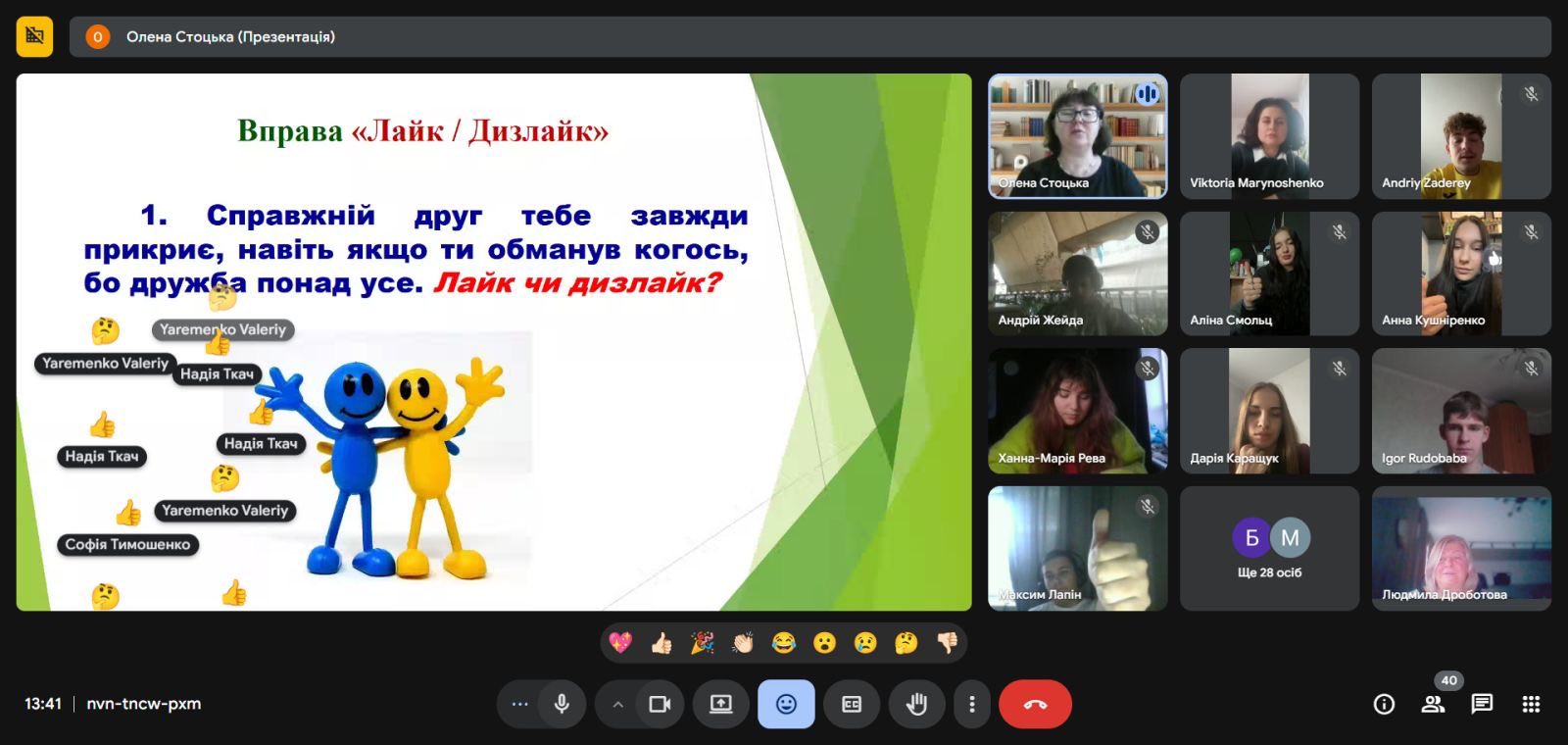Image resolution: width=1568 pixels, height=745 pixels.
Task: Send the sparkling heart emoji reaction
Action: click(620, 643)
